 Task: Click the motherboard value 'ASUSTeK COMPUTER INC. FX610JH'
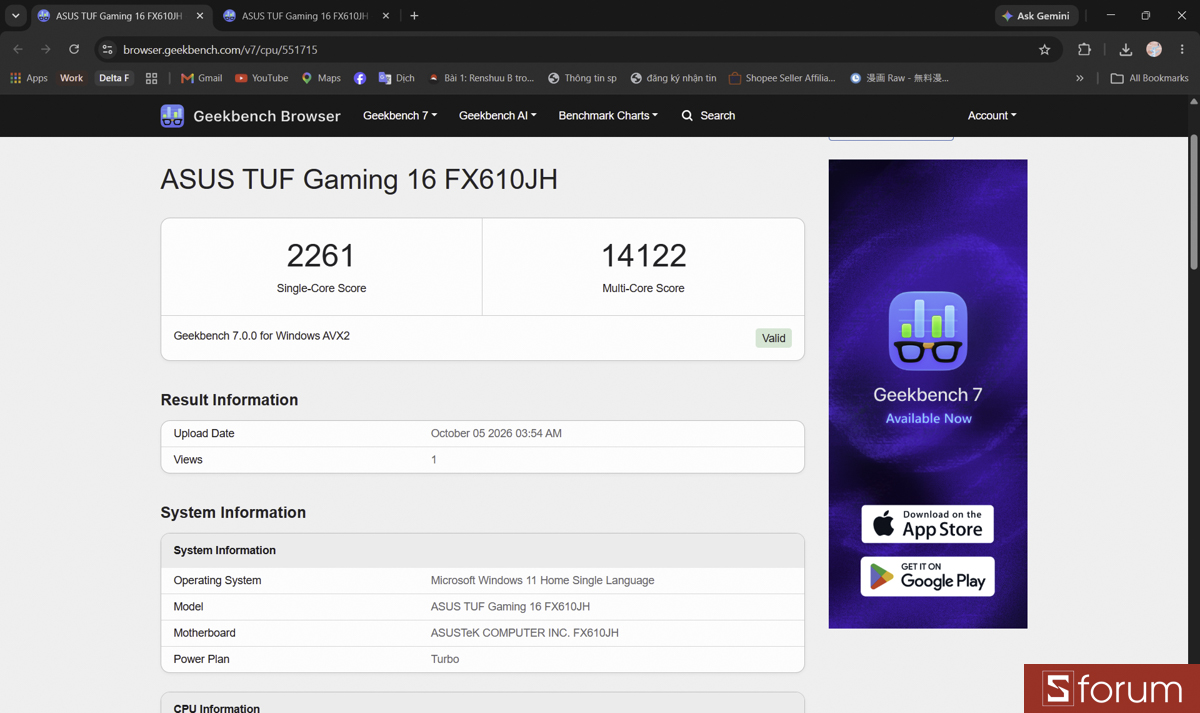[525, 633]
